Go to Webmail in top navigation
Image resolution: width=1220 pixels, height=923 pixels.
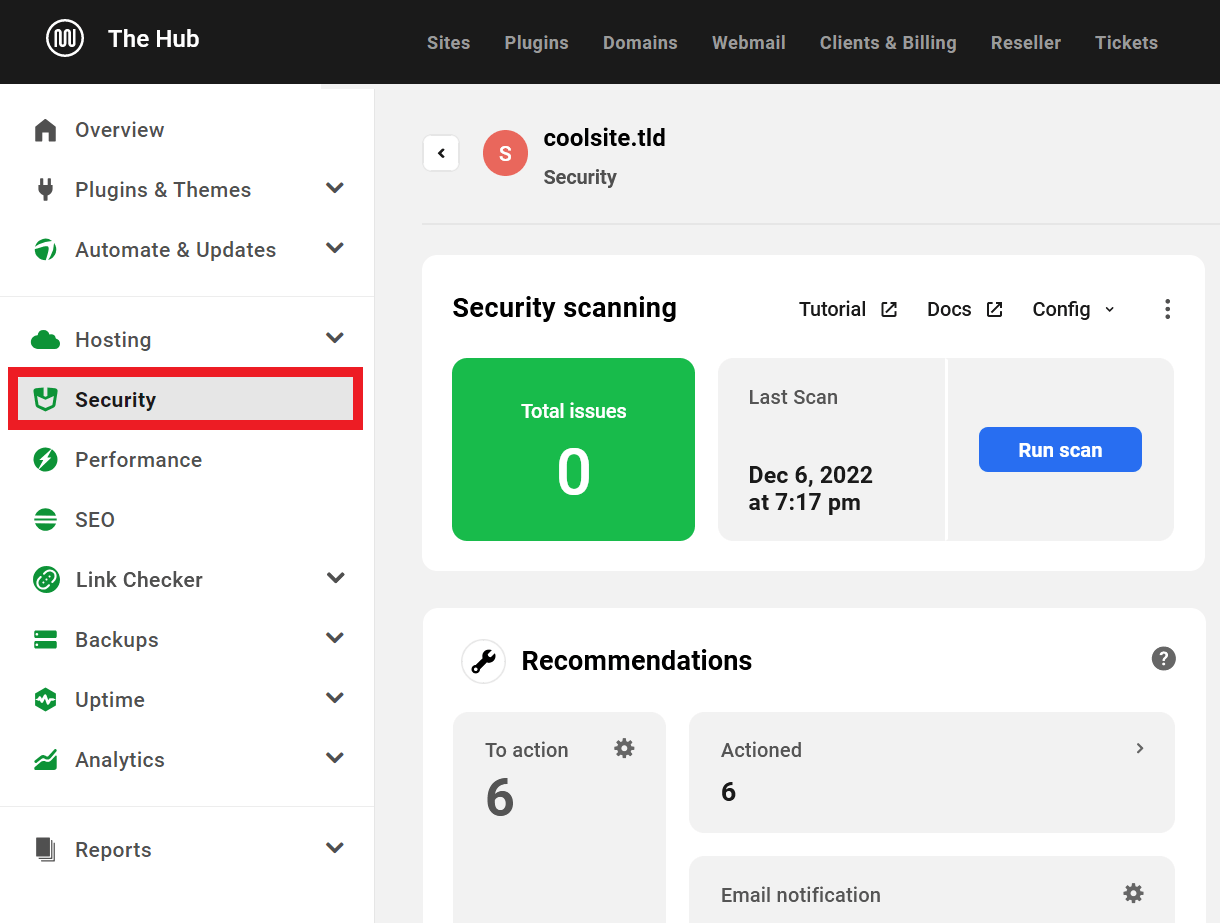(748, 43)
